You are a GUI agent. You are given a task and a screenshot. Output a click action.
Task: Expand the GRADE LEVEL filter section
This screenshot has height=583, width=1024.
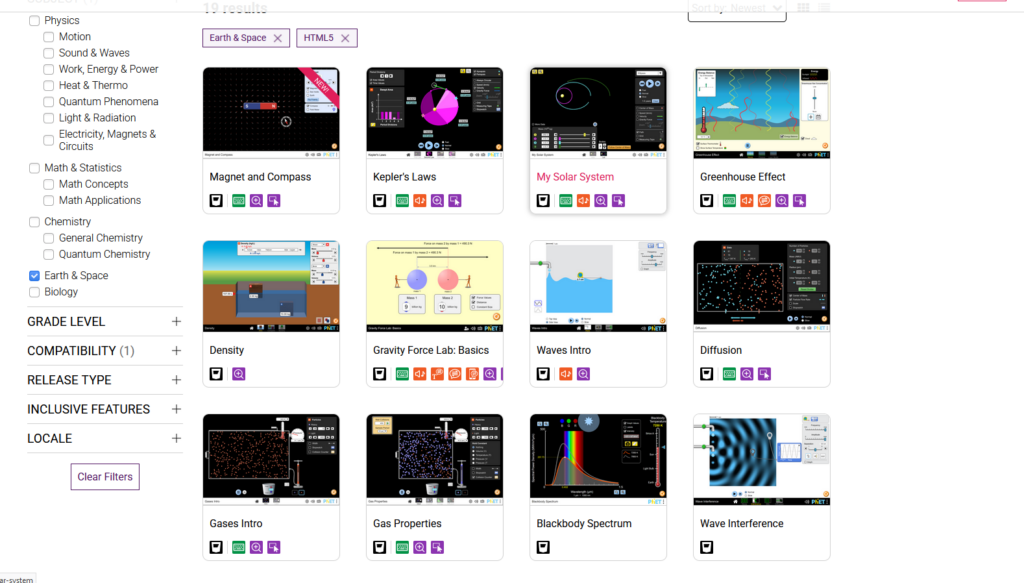pyautogui.click(x=176, y=322)
